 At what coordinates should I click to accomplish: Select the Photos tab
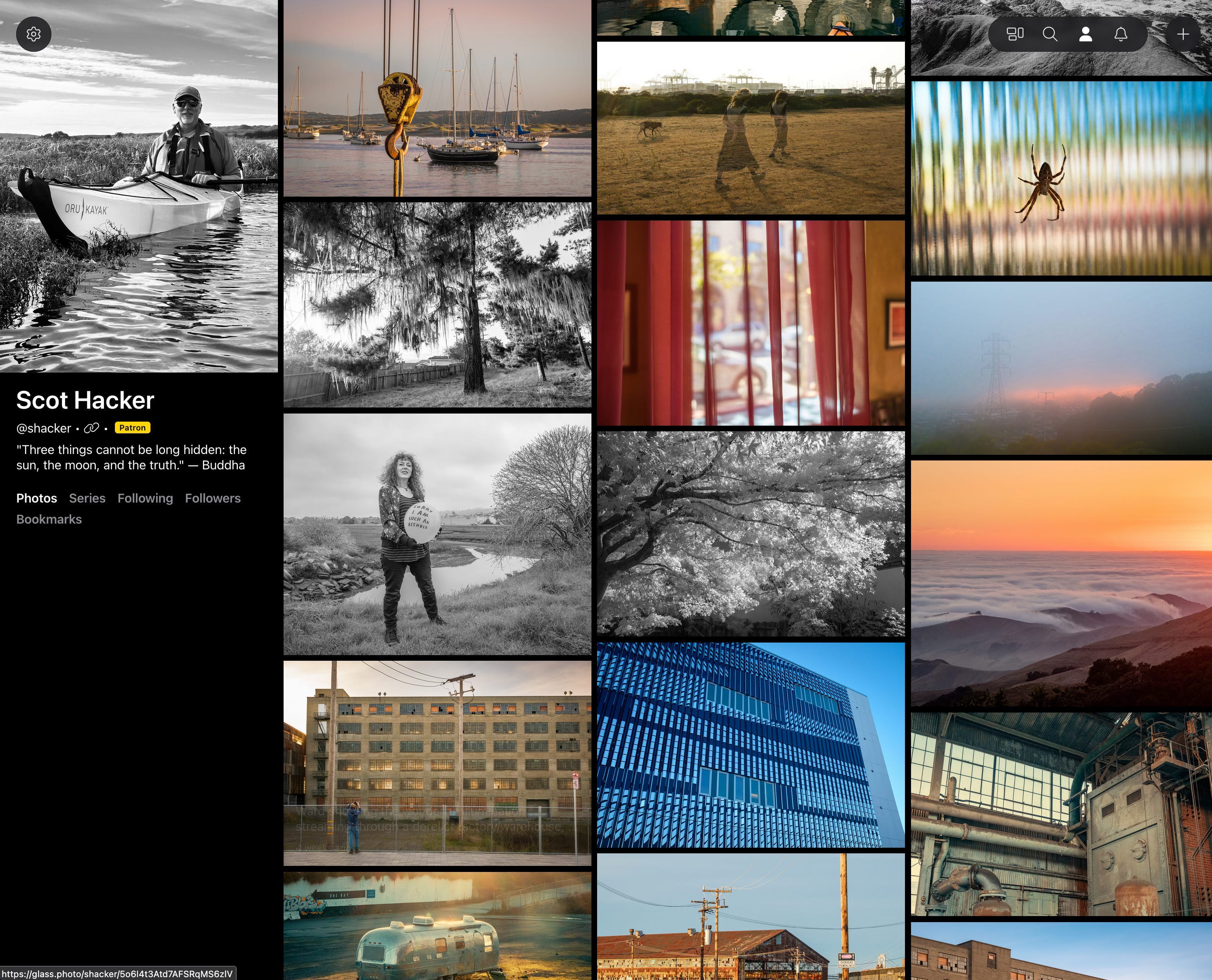pyautogui.click(x=37, y=498)
